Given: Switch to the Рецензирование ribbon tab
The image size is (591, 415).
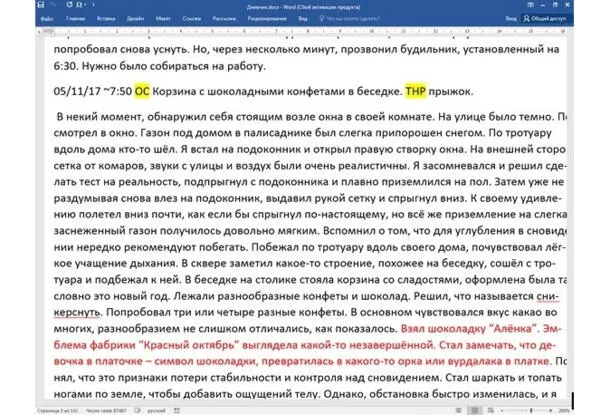Looking at the screenshot, I should (267, 18).
